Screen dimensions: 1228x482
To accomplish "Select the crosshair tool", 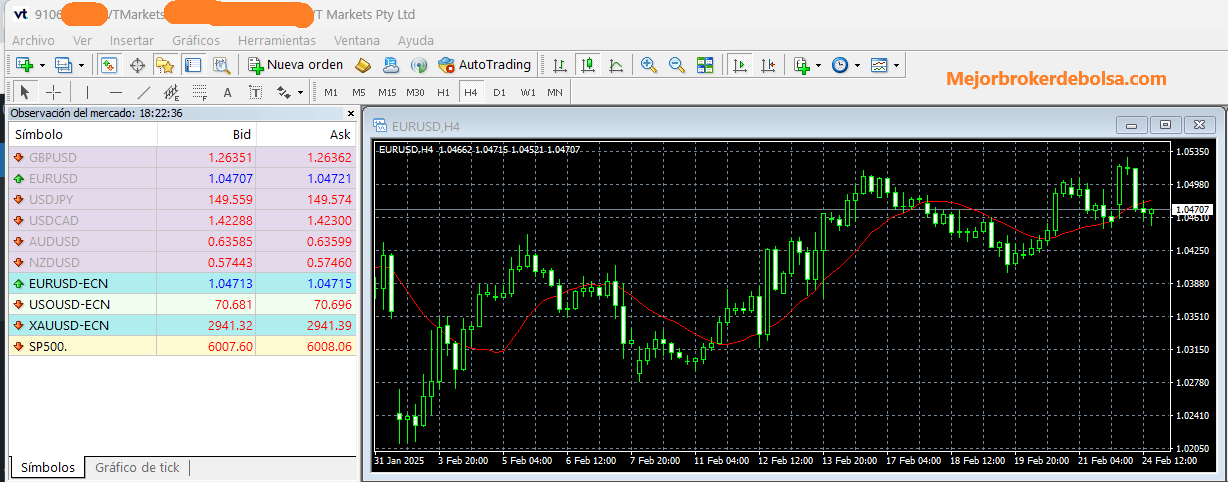I will pos(53,92).
